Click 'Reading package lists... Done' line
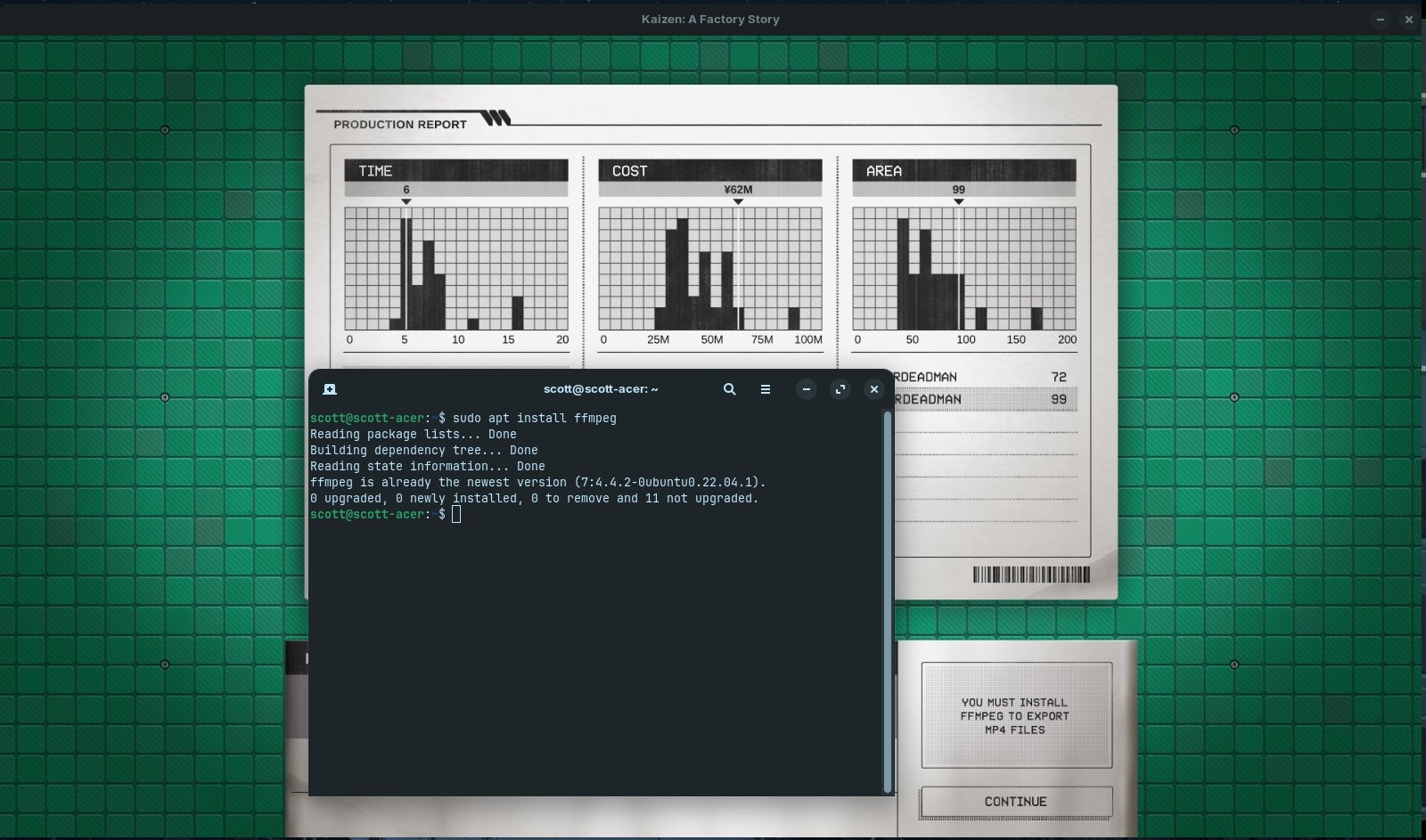This screenshot has width=1426, height=840. pyautogui.click(x=414, y=434)
